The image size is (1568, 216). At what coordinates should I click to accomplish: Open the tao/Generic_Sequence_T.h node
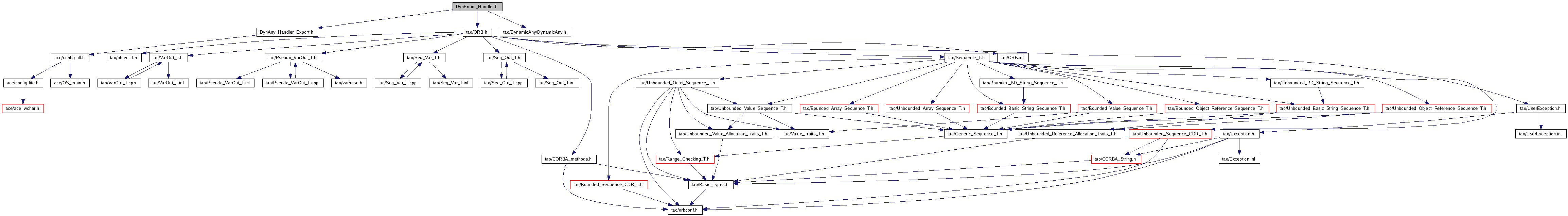tap(974, 133)
